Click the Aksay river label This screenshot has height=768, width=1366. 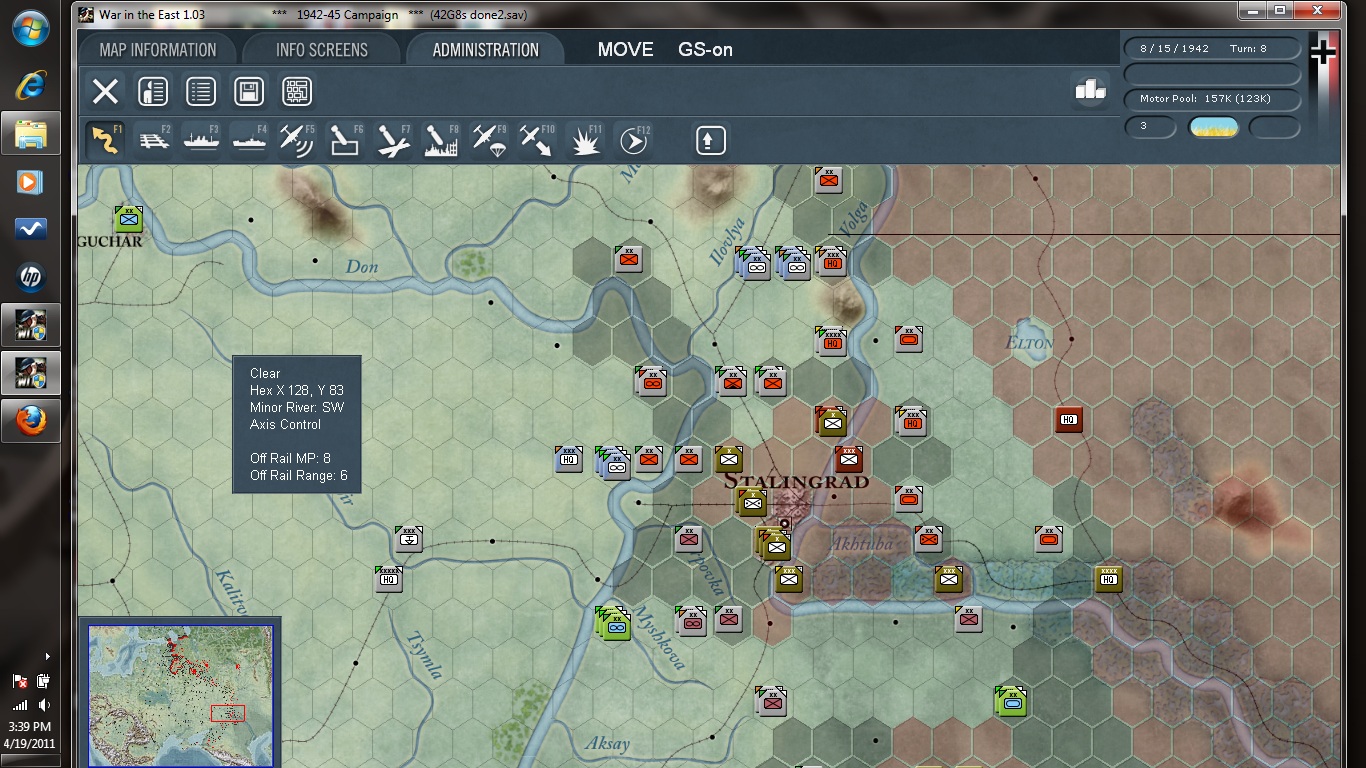tap(607, 744)
